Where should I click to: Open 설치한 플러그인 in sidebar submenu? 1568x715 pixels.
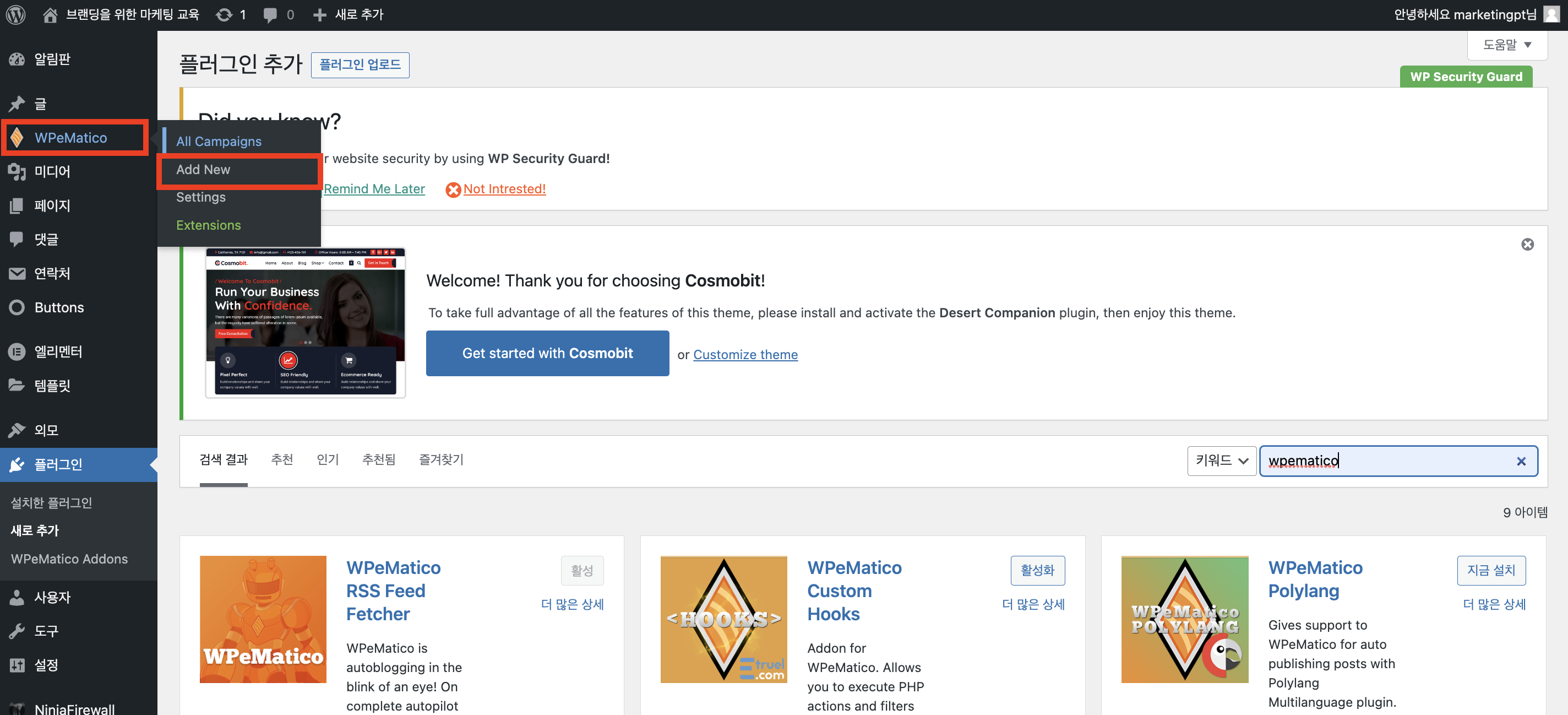point(51,503)
